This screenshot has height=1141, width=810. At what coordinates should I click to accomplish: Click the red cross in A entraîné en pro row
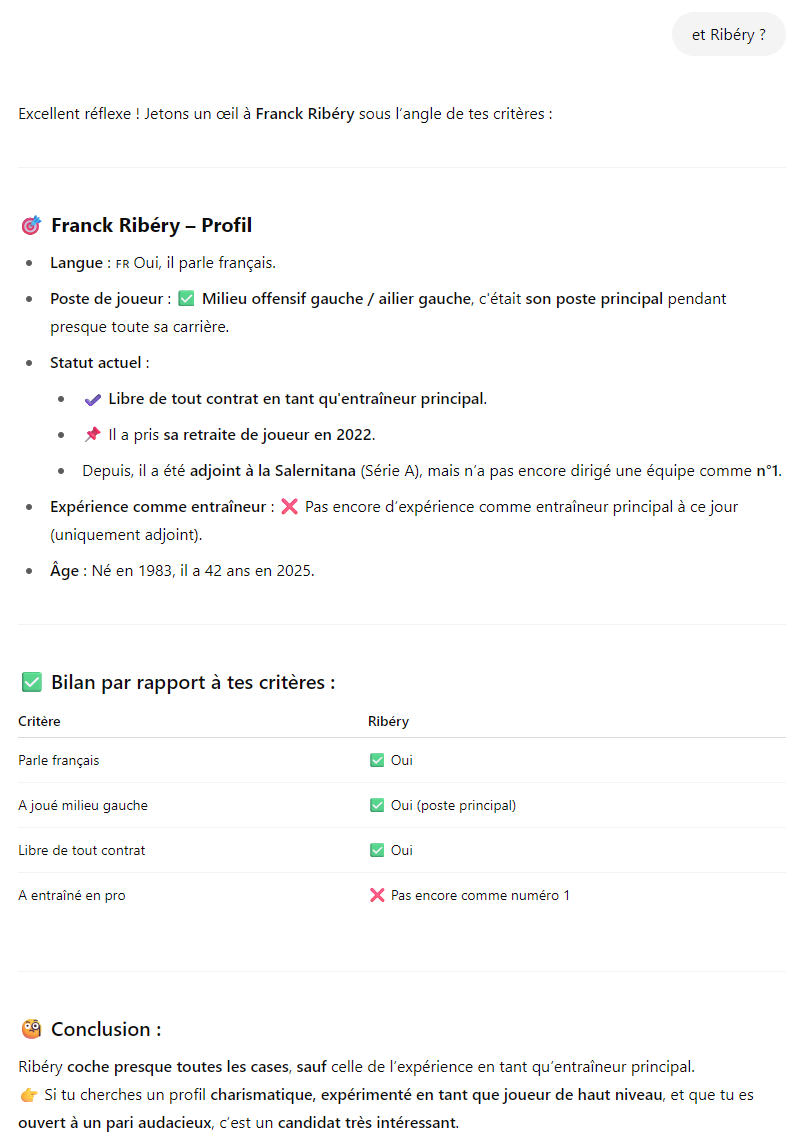click(377, 896)
